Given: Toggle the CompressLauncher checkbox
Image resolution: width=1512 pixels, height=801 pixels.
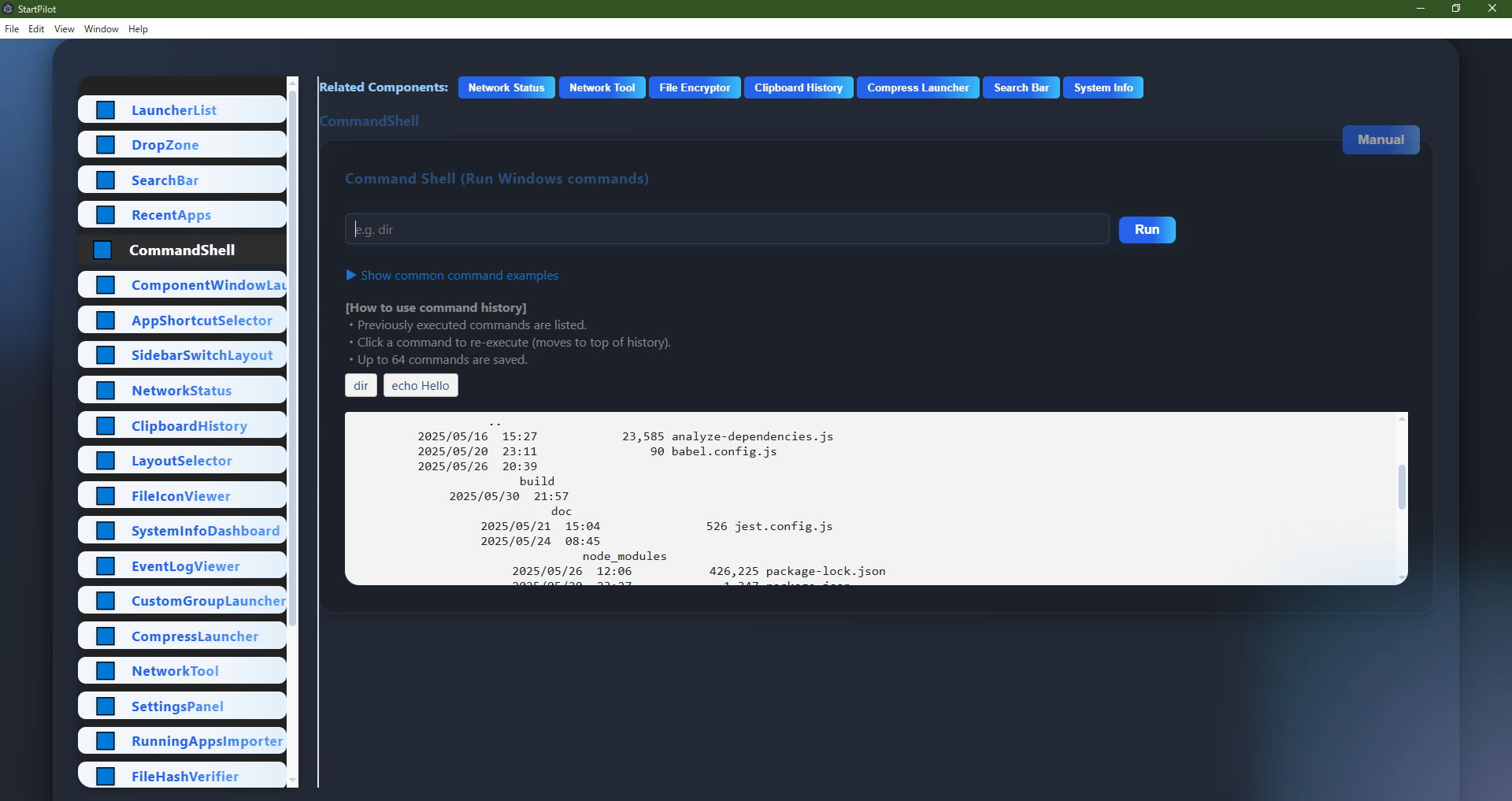Looking at the screenshot, I should coord(106,636).
